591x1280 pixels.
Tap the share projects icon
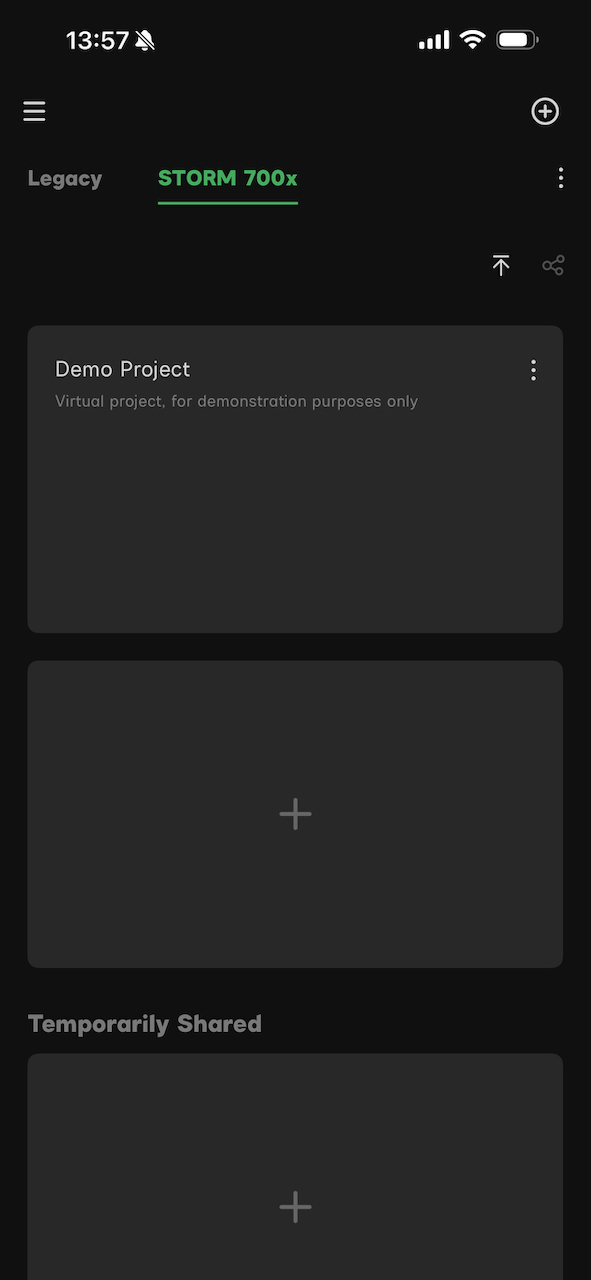tap(553, 265)
